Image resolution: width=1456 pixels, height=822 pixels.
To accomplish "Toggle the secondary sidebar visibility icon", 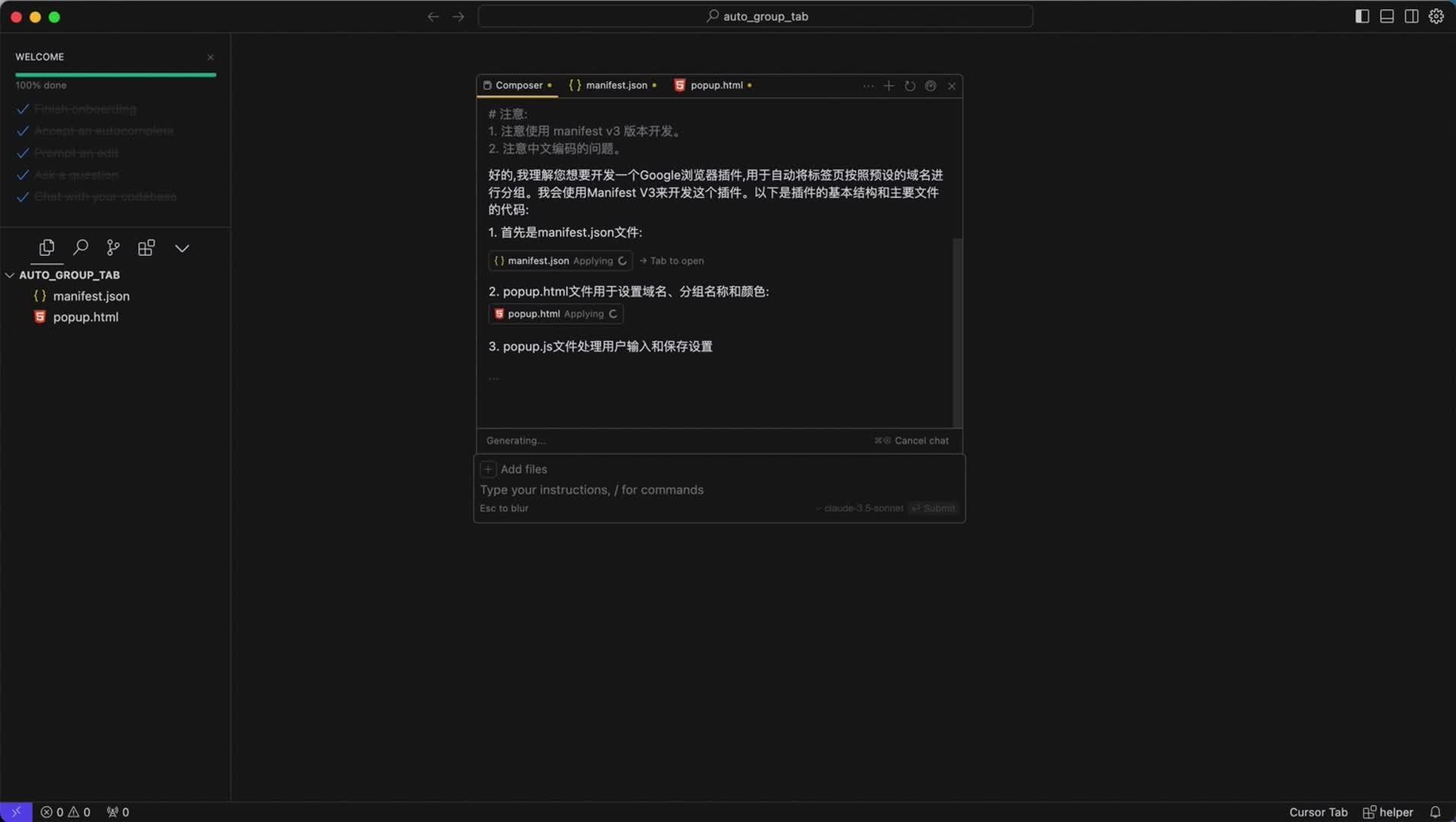I will point(1411,15).
